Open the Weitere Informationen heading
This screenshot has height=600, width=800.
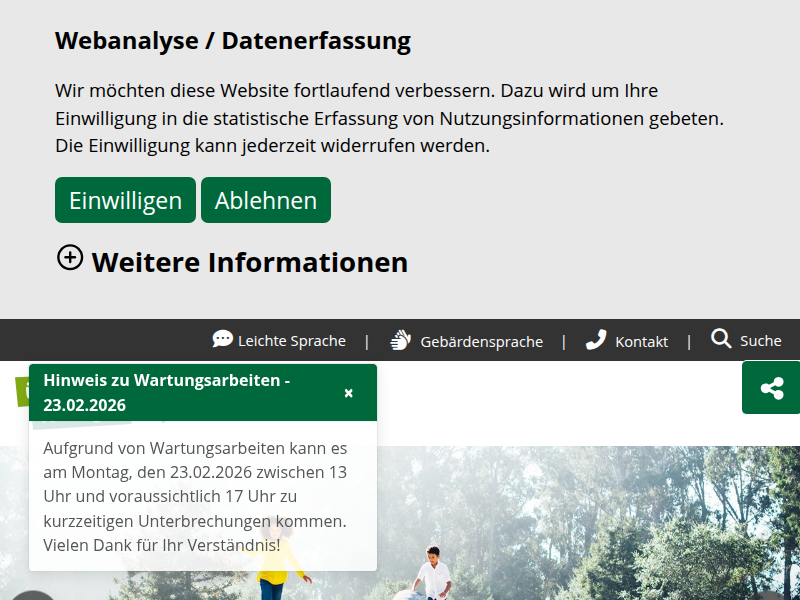click(x=249, y=262)
